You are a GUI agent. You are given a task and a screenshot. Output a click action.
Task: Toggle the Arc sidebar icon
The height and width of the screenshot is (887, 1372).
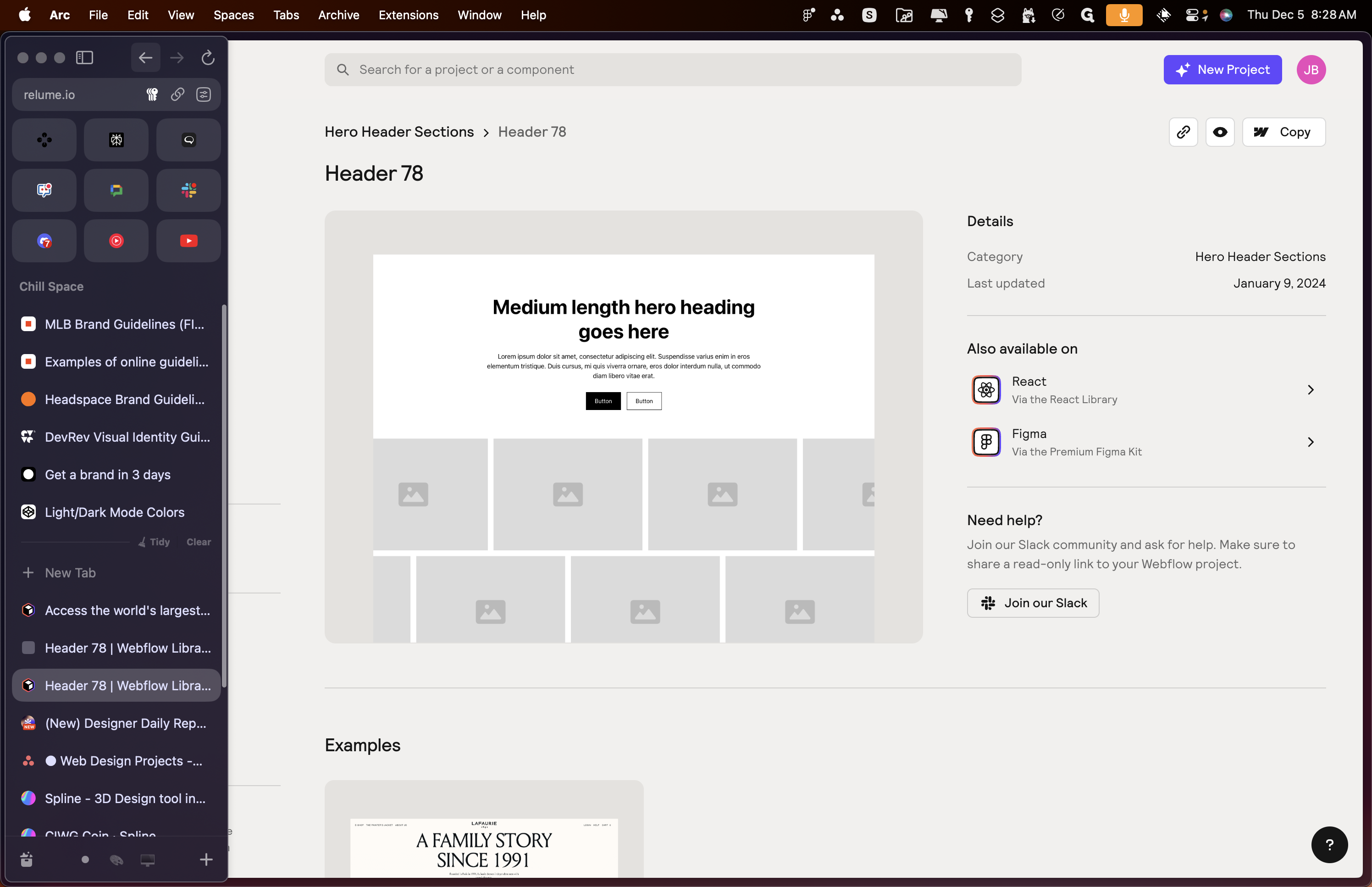[85, 58]
